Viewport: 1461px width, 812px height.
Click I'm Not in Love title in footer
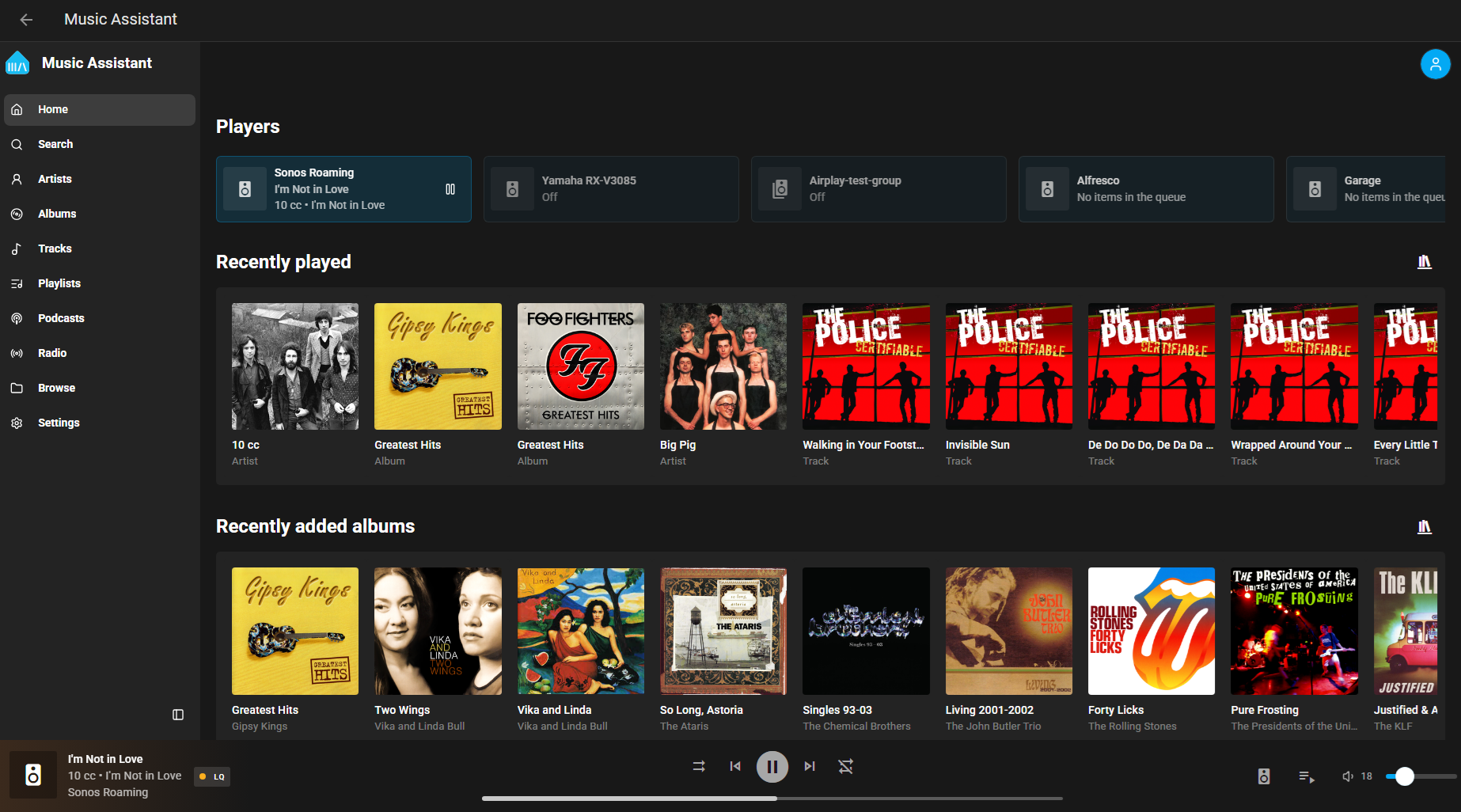pos(105,759)
